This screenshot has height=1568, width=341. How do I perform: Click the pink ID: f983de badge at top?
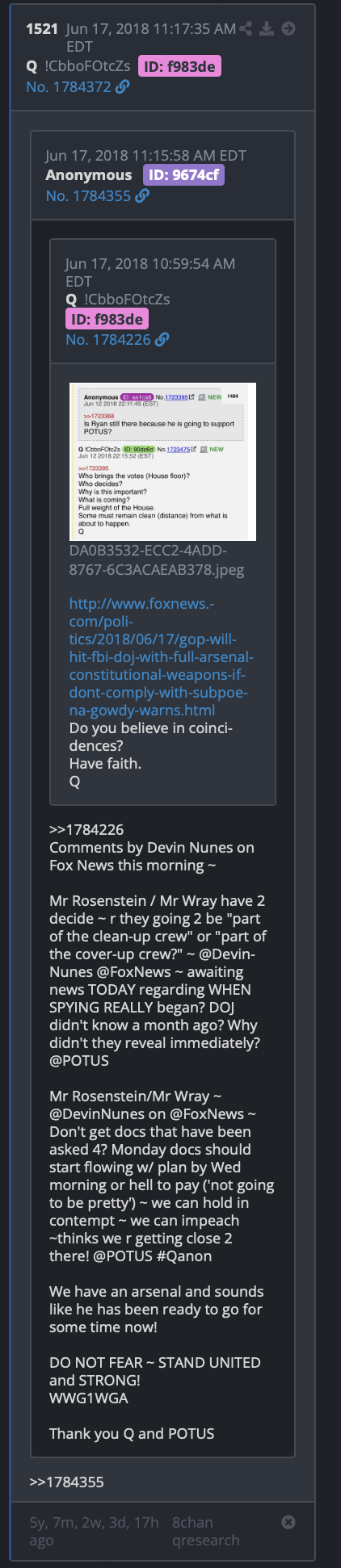pos(179,66)
